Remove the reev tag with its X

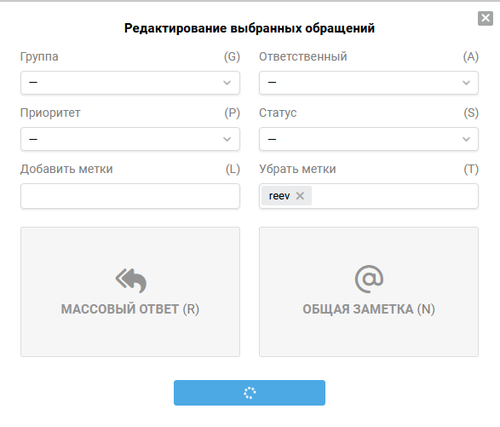tap(300, 196)
